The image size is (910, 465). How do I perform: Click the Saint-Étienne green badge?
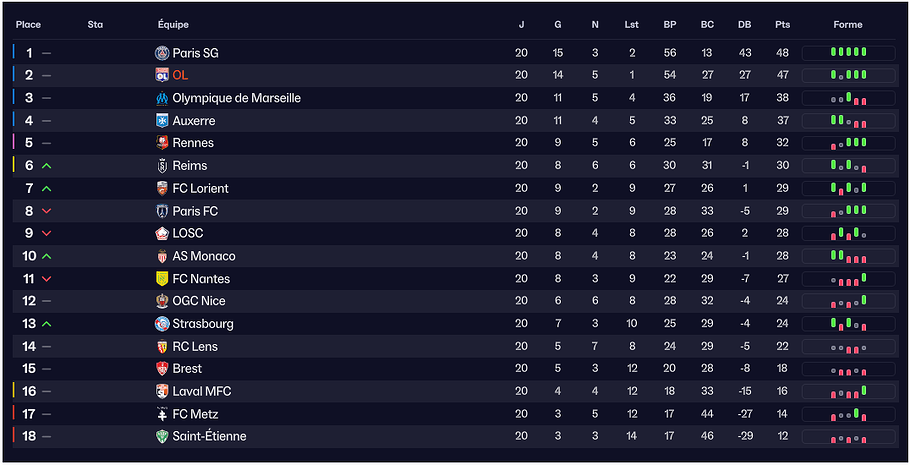point(162,437)
